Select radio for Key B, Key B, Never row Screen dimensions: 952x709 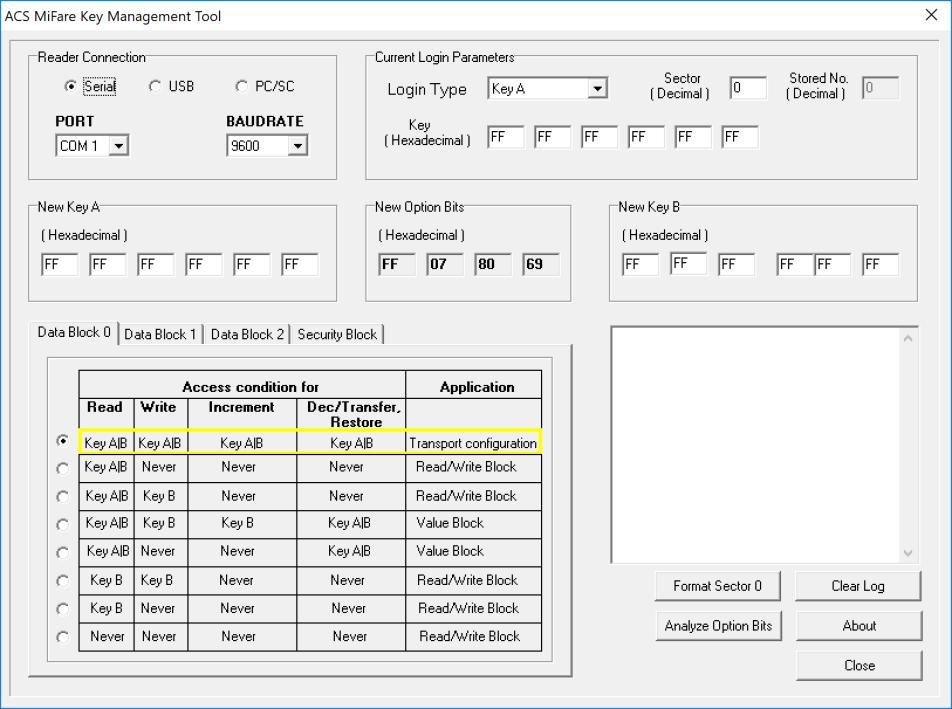[x=63, y=581]
